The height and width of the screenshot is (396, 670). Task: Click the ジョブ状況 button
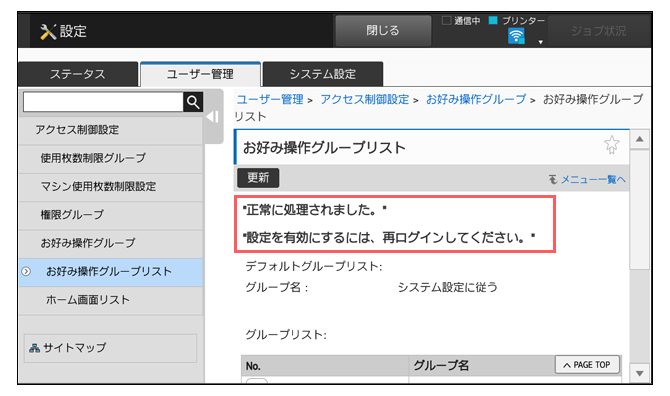tap(598, 31)
